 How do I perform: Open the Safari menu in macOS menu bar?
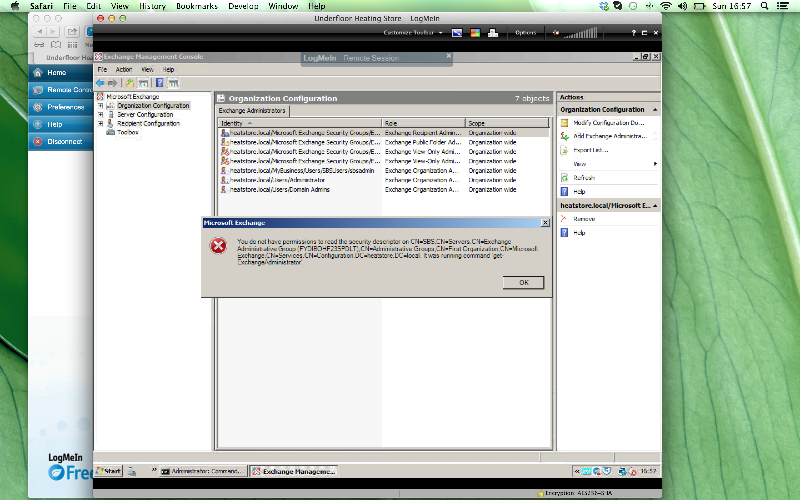point(41,6)
